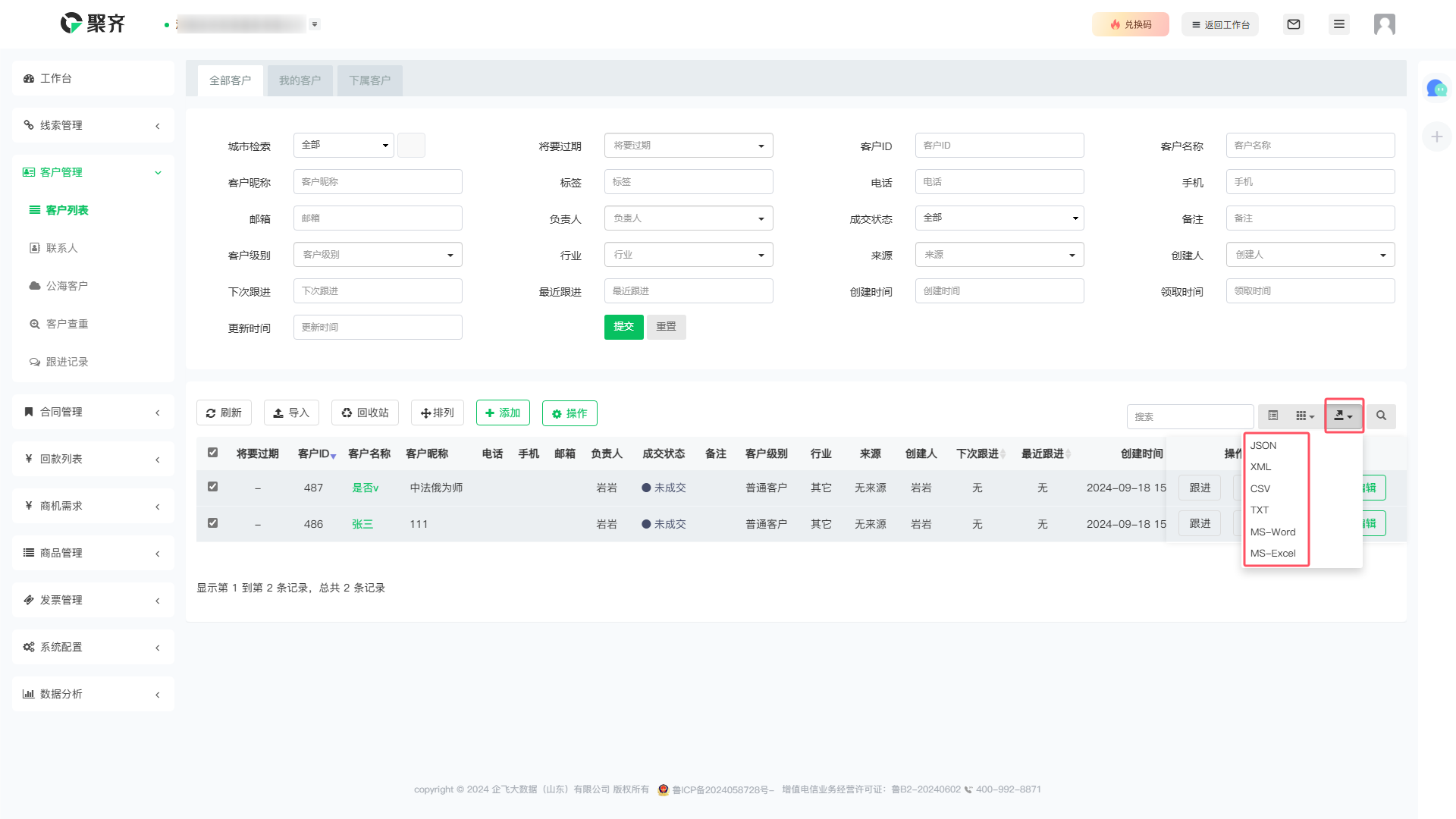
Task: Click the 添加 add button
Action: (x=503, y=413)
